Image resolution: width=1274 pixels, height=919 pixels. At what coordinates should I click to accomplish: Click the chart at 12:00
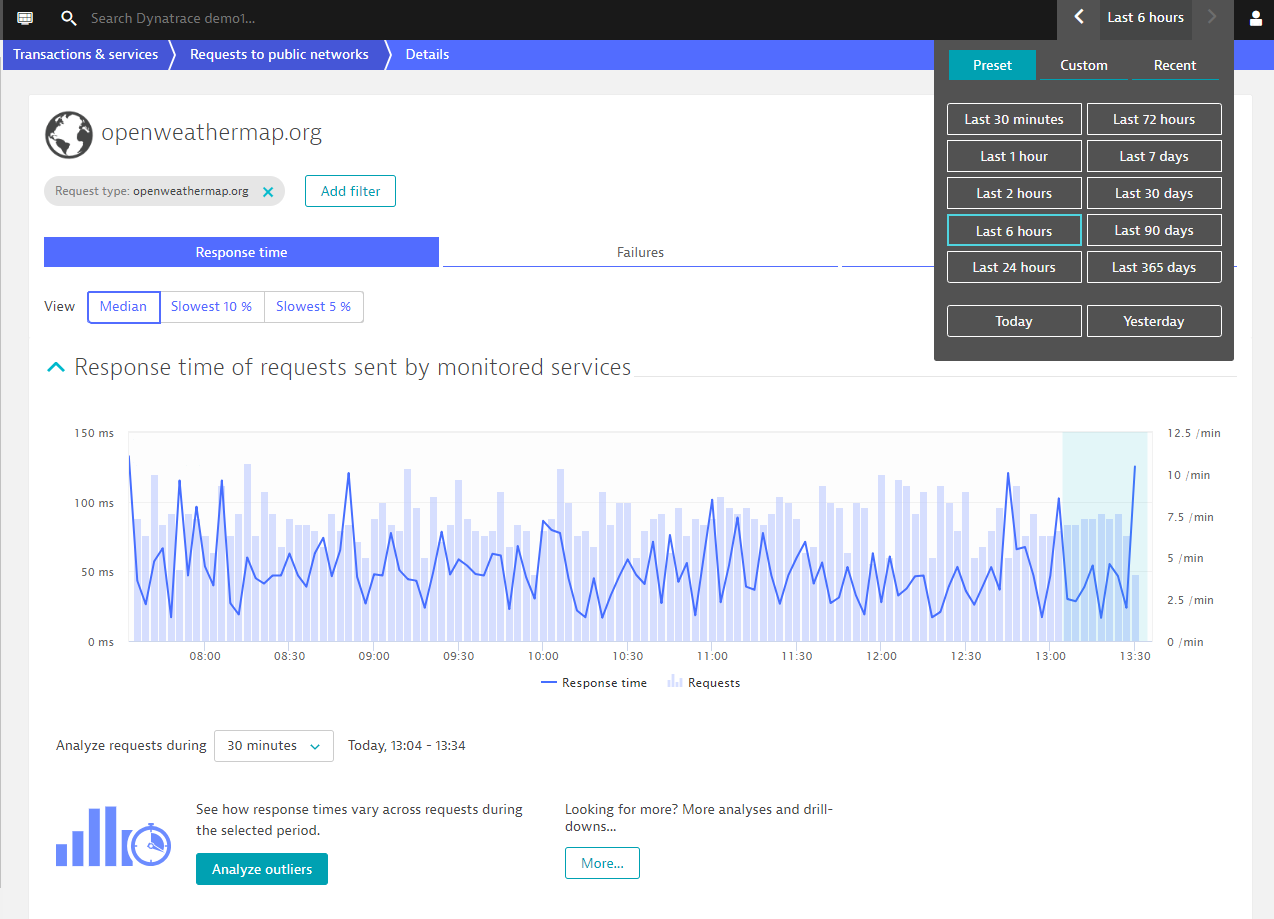pos(881,537)
